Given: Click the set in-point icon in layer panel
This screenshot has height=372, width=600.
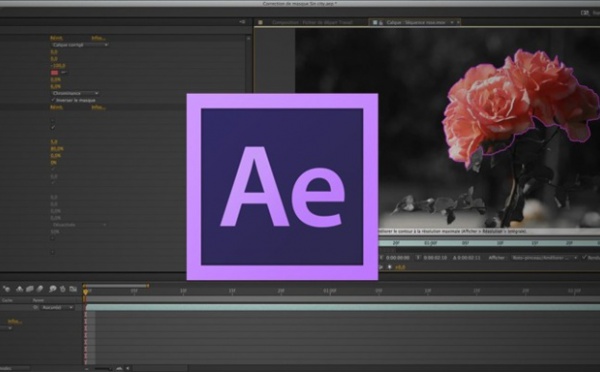Looking at the screenshot, I should click(381, 258).
